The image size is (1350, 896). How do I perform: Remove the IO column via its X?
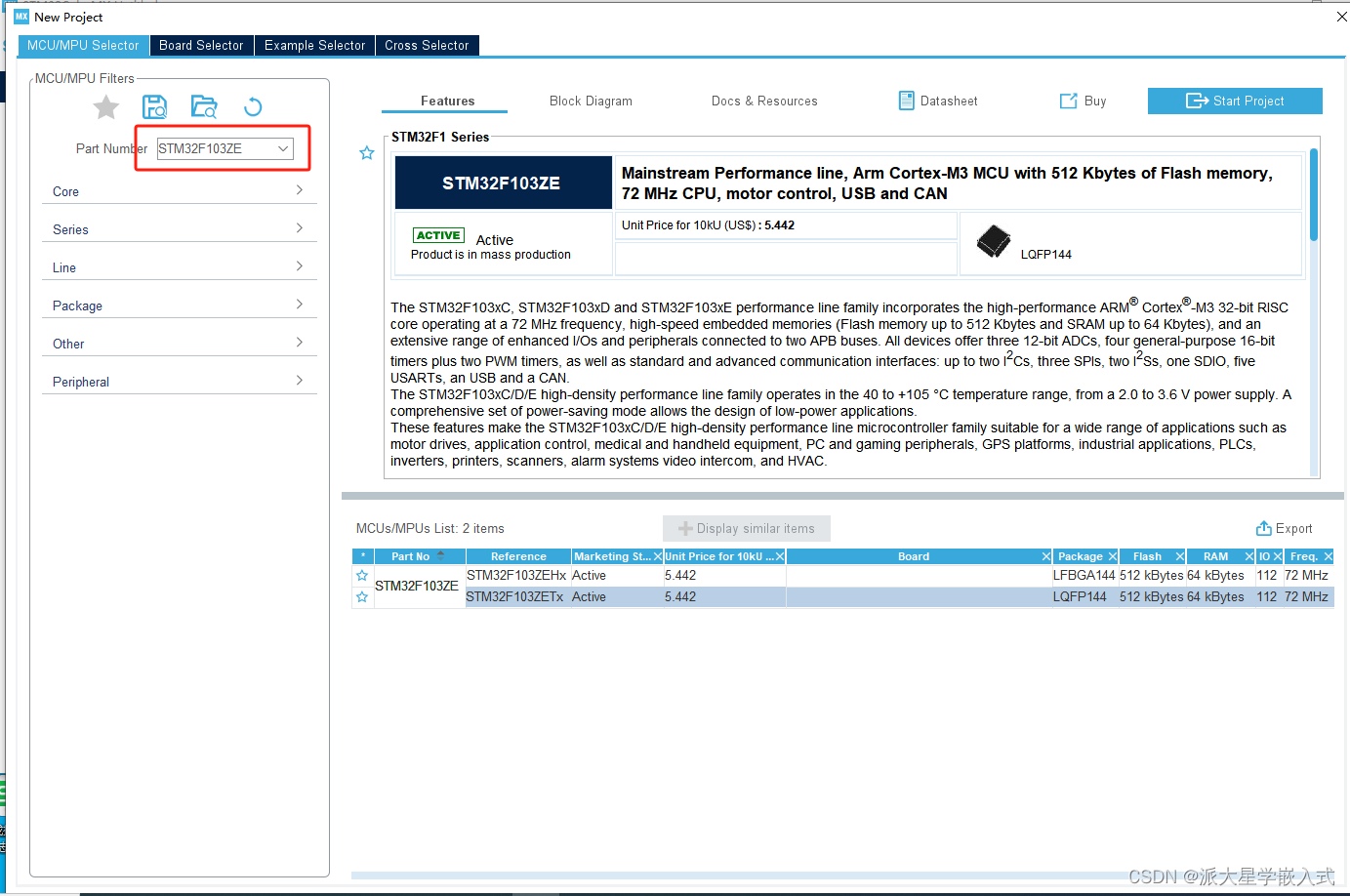point(1277,556)
